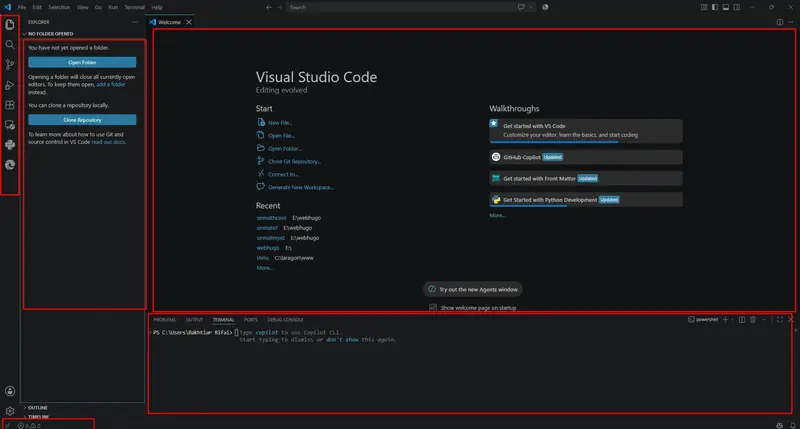Open the View menu
Screen dimensions: 800x429
click(x=83, y=7)
